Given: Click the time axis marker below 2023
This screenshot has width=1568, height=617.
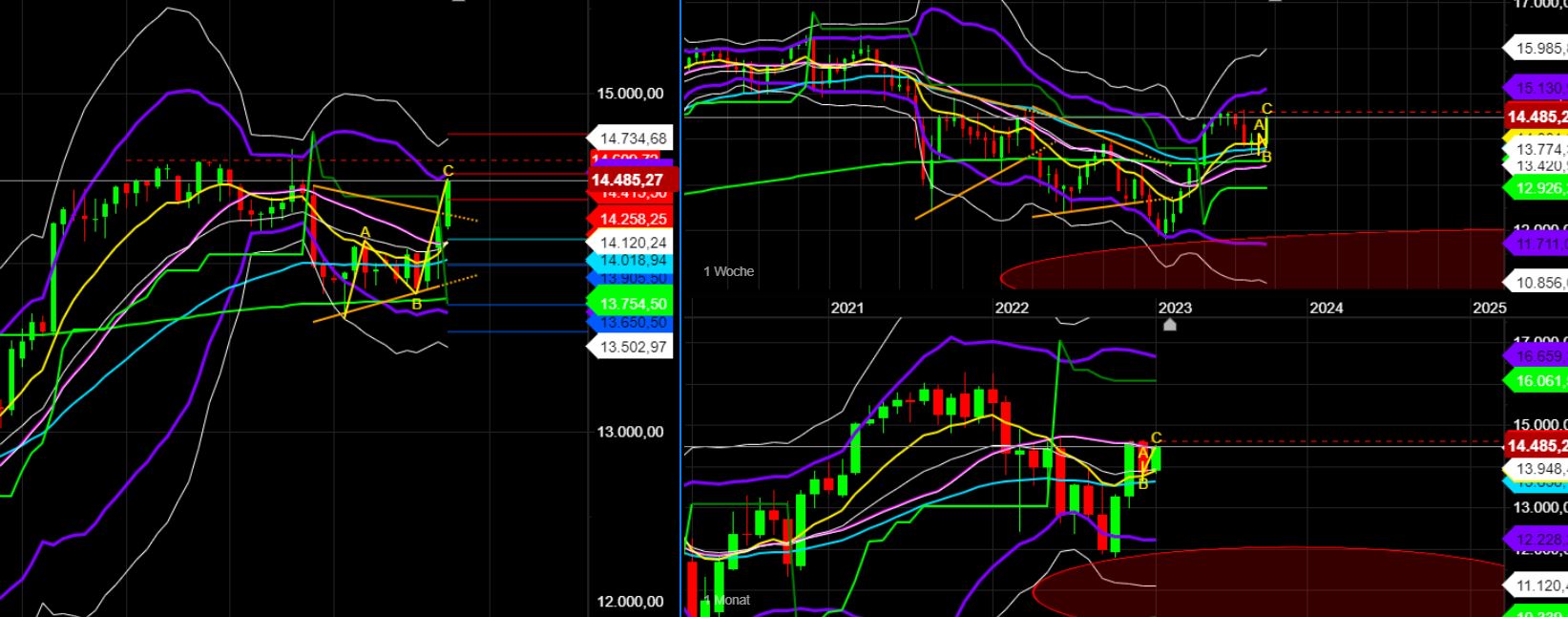Looking at the screenshot, I should click(x=1170, y=325).
